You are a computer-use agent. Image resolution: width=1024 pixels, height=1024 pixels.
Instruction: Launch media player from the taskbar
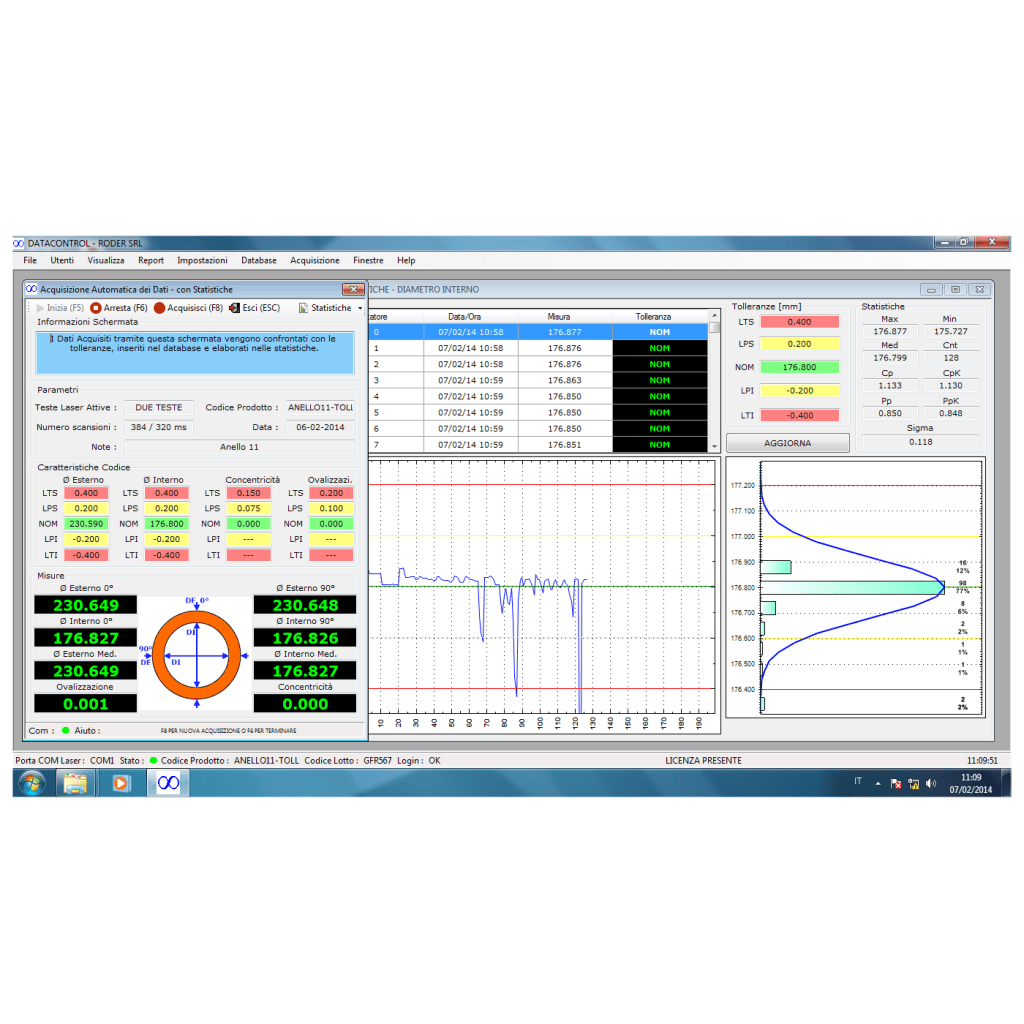121,783
